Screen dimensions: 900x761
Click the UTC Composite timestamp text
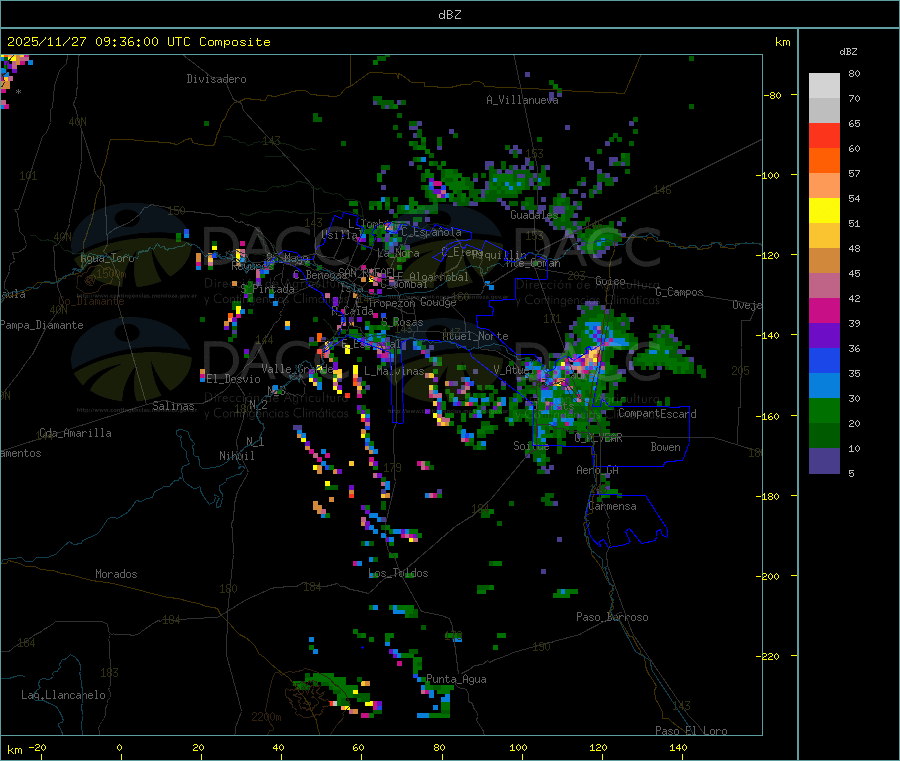click(x=138, y=42)
